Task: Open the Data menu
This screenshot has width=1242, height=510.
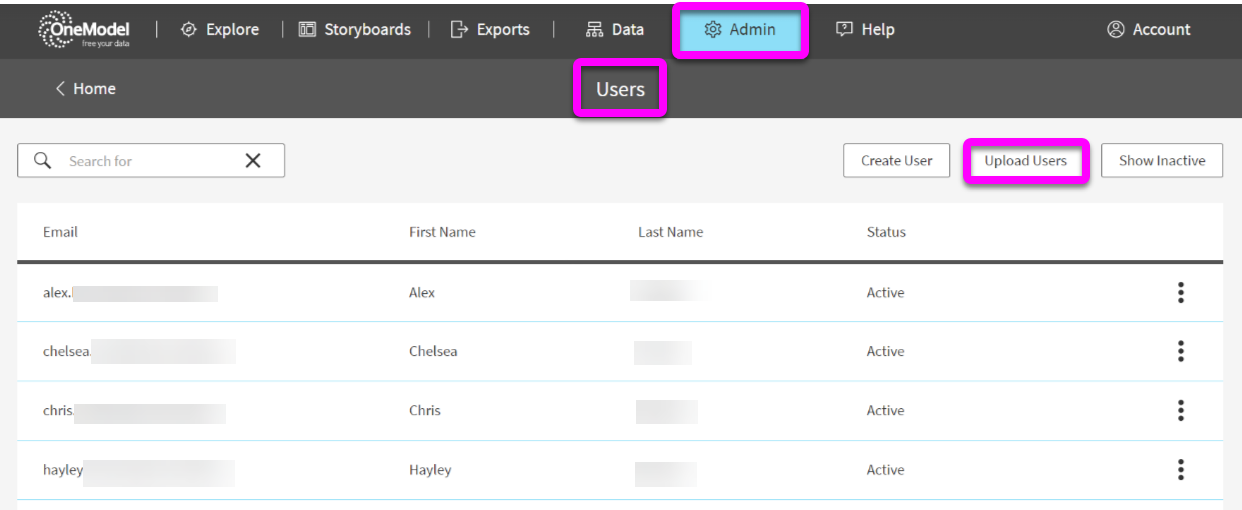Action: (x=615, y=30)
